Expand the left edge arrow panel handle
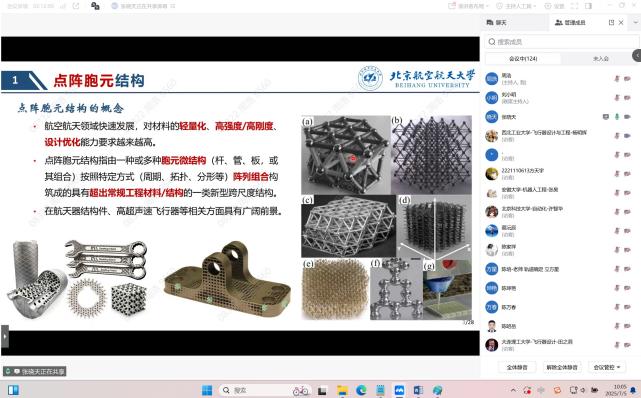Screen dimensions: 641x398 coord(4,337)
